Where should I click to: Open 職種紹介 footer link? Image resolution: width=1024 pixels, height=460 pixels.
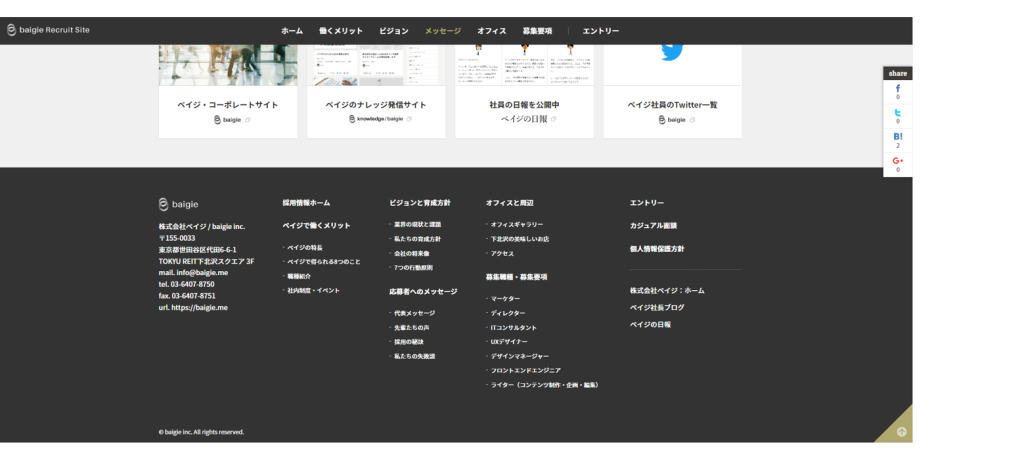pyautogui.click(x=299, y=276)
